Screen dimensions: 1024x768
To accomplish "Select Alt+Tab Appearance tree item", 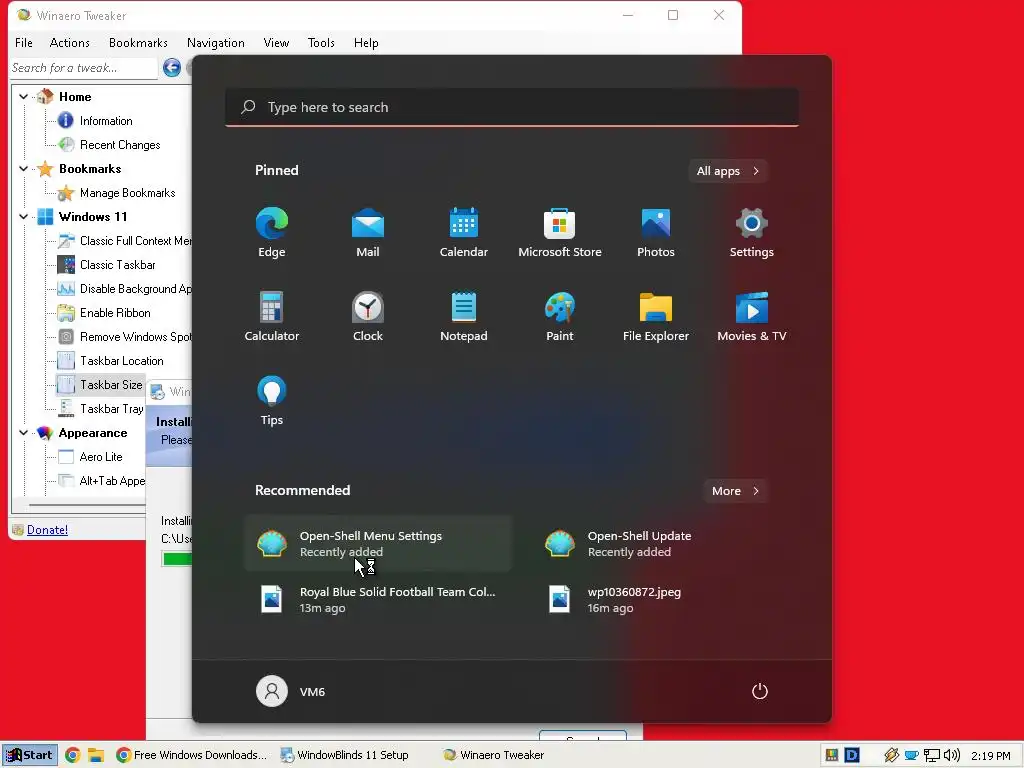I will 112,481.
